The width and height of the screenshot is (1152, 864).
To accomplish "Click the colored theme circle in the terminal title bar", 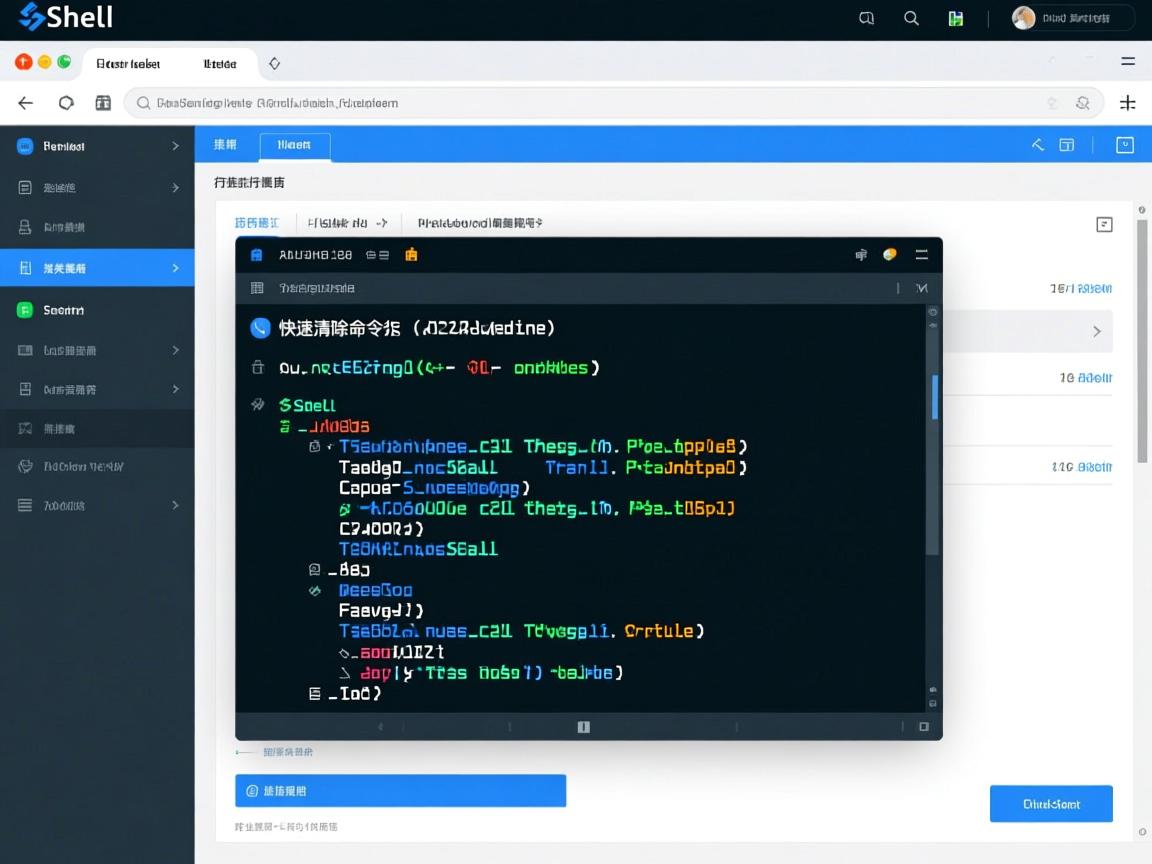I will (890, 255).
